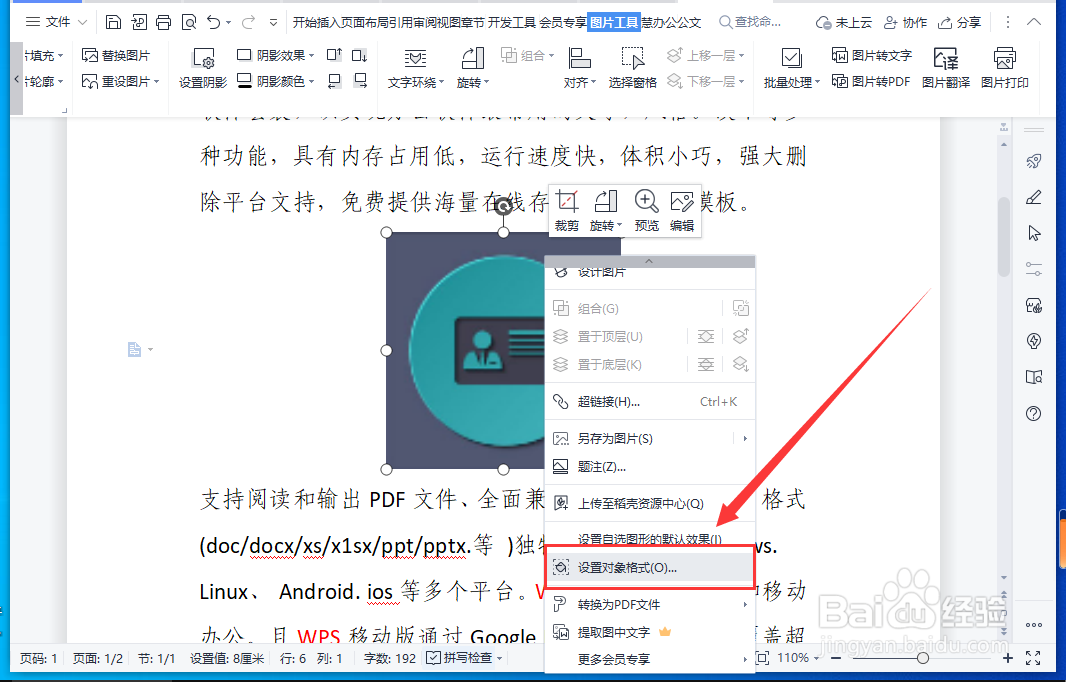This screenshot has width=1066, height=682.
Task: Nudge shadow down icon in ribbon
Action: coord(360,55)
